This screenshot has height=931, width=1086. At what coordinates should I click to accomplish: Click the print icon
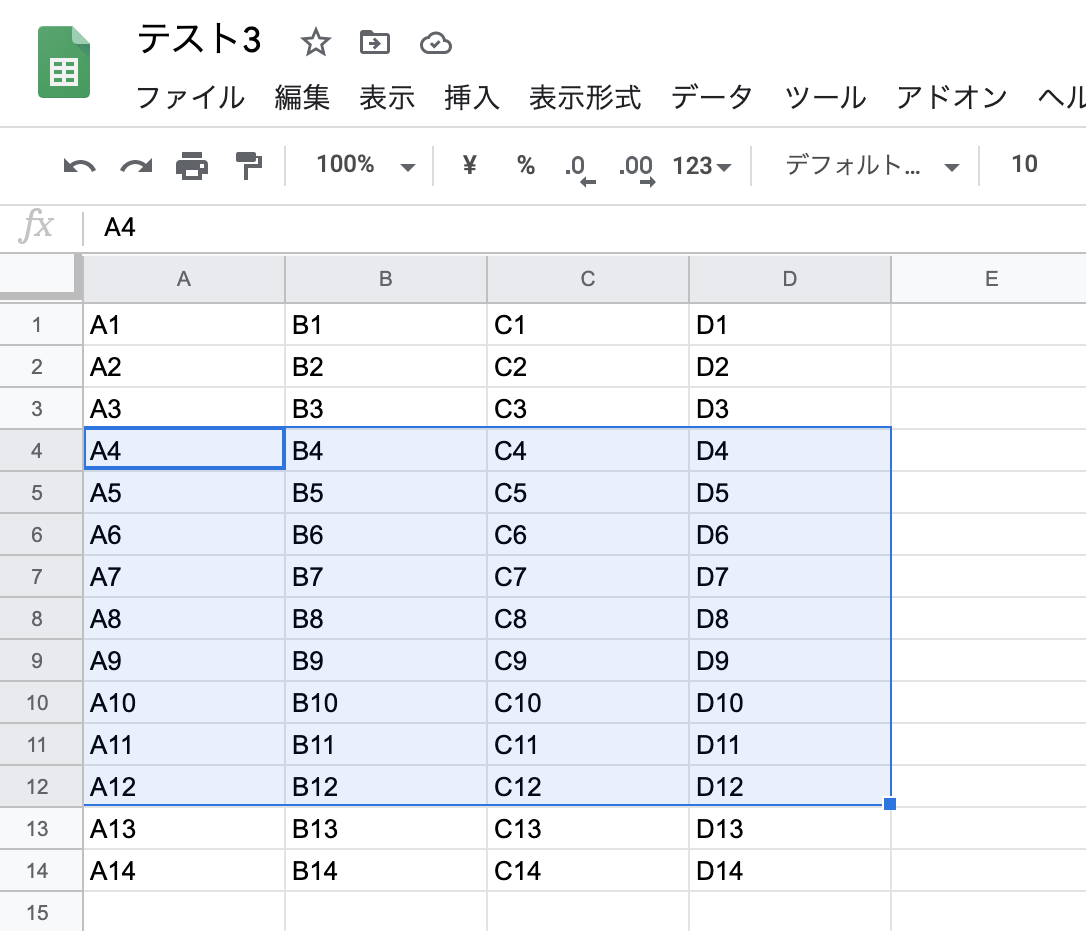[x=192, y=166]
